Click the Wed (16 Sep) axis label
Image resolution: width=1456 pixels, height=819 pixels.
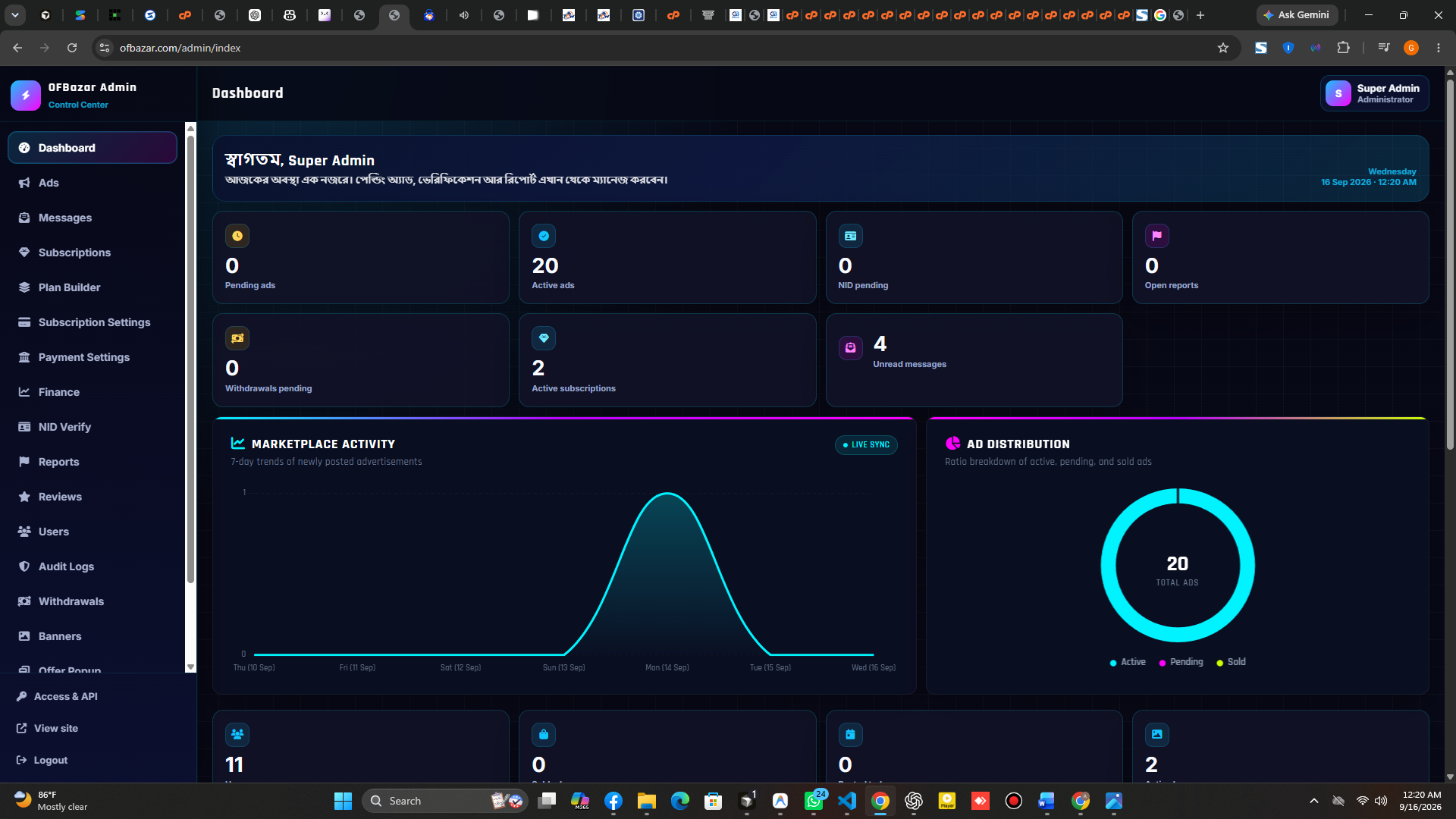[873, 668]
